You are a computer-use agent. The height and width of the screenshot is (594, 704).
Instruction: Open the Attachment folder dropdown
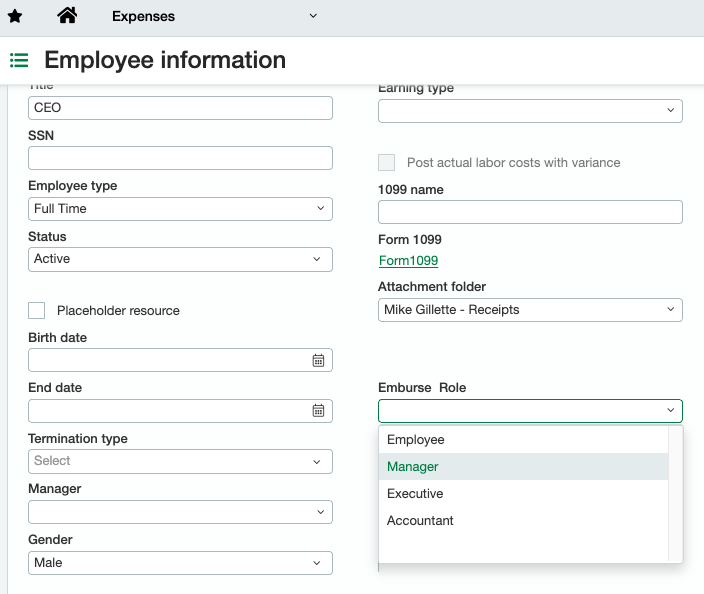tap(530, 310)
